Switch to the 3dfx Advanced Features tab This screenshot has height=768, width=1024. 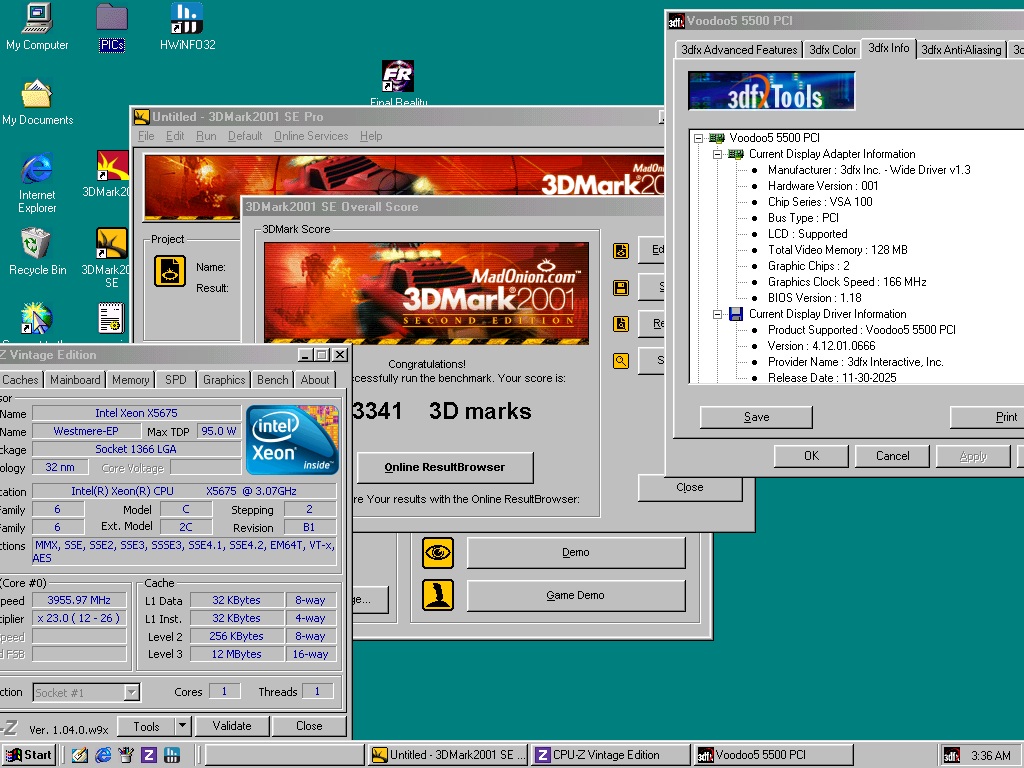pos(739,50)
